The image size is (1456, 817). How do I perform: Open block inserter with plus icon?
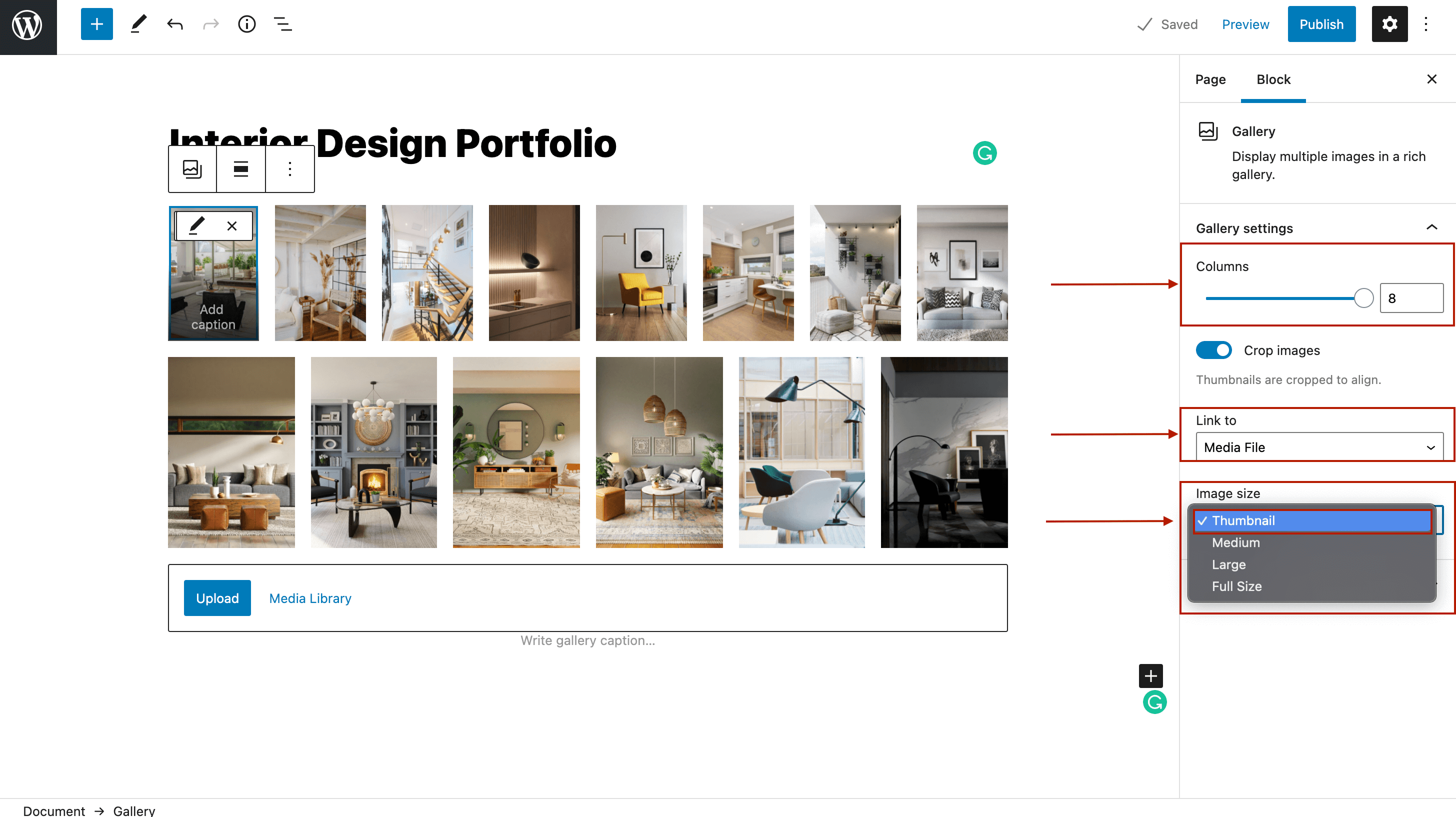tap(97, 24)
